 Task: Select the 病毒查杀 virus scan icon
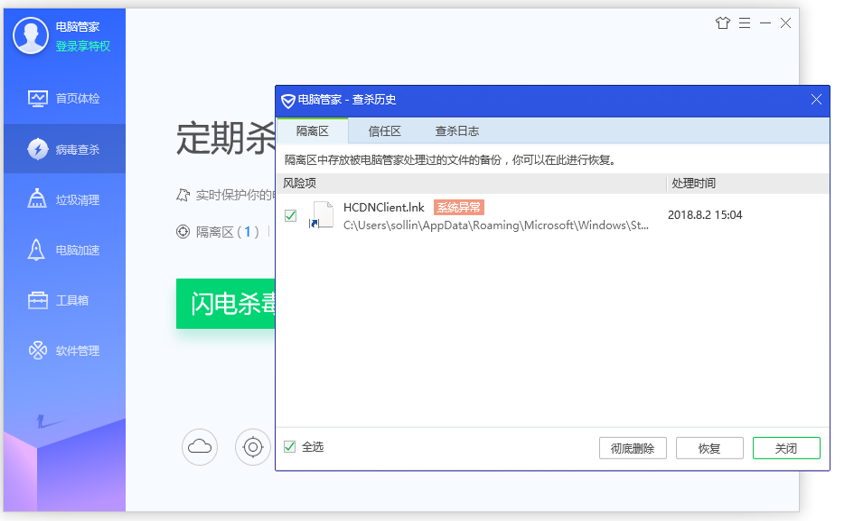click(38, 149)
